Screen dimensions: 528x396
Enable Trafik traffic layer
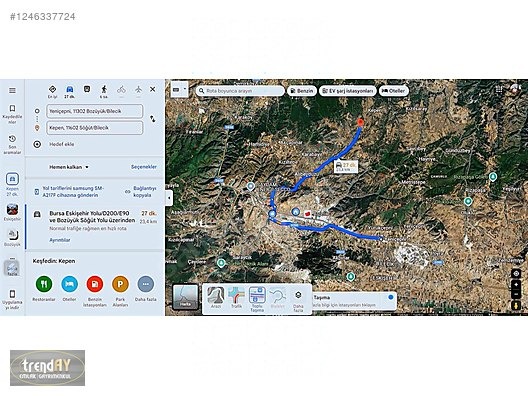(x=236, y=298)
